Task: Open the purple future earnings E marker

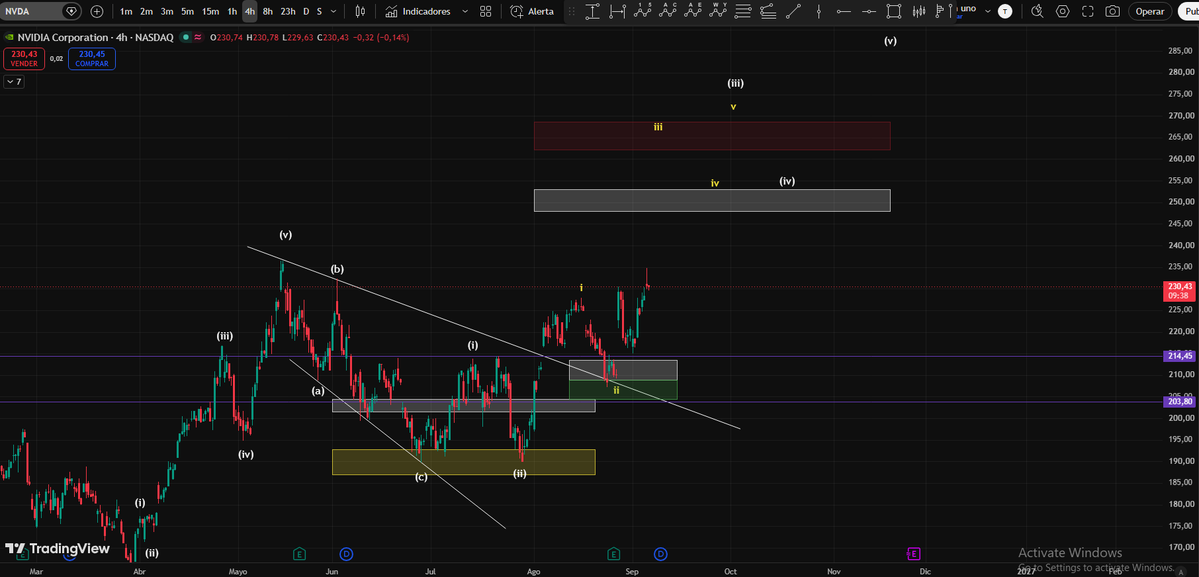Action: tap(914, 553)
